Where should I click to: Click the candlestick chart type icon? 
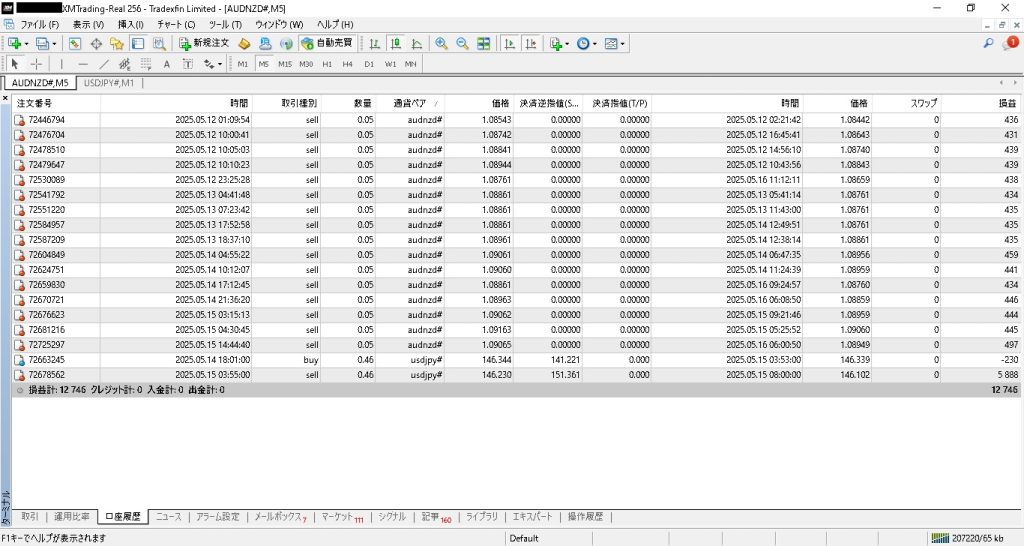tap(395, 43)
